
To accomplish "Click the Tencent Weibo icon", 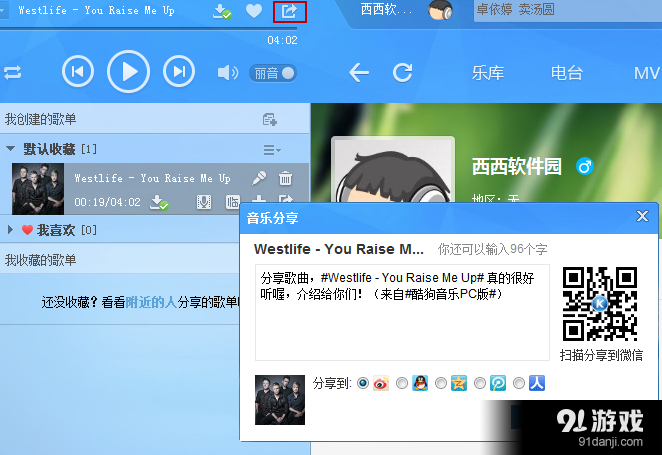I will (498, 383).
